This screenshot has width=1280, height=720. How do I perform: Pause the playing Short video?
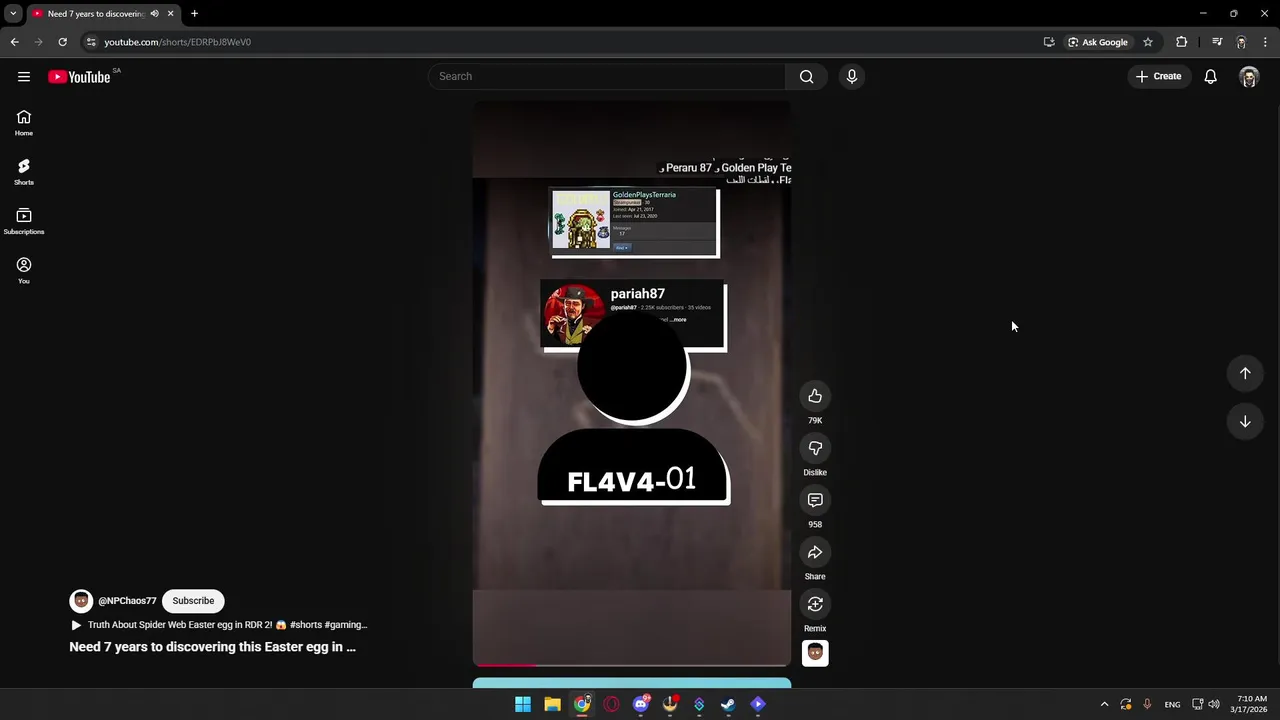[631, 383]
